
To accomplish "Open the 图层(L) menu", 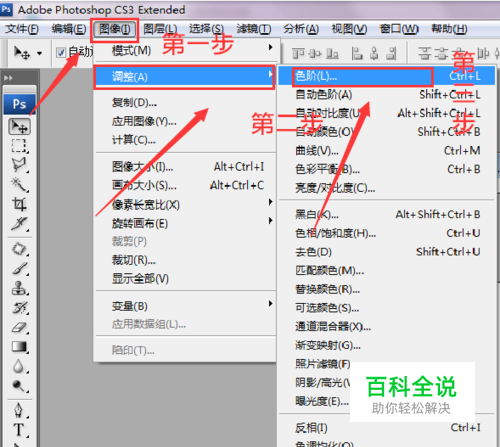I will click(x=160, y=29).
